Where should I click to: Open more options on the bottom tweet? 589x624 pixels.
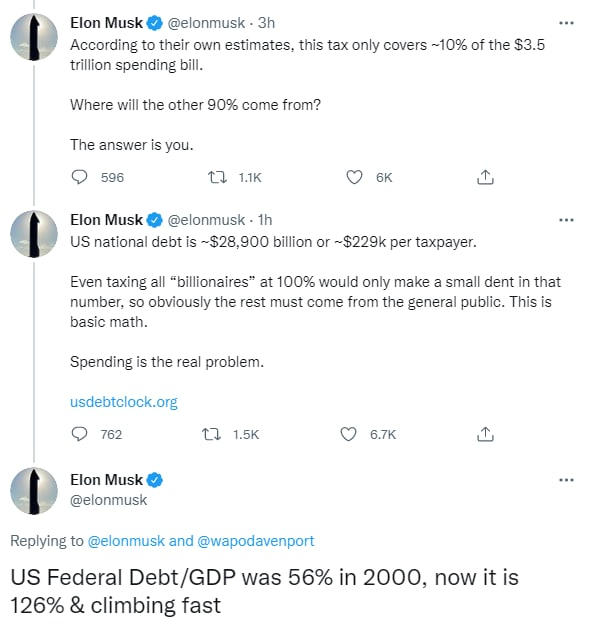[x=566, y=480]
